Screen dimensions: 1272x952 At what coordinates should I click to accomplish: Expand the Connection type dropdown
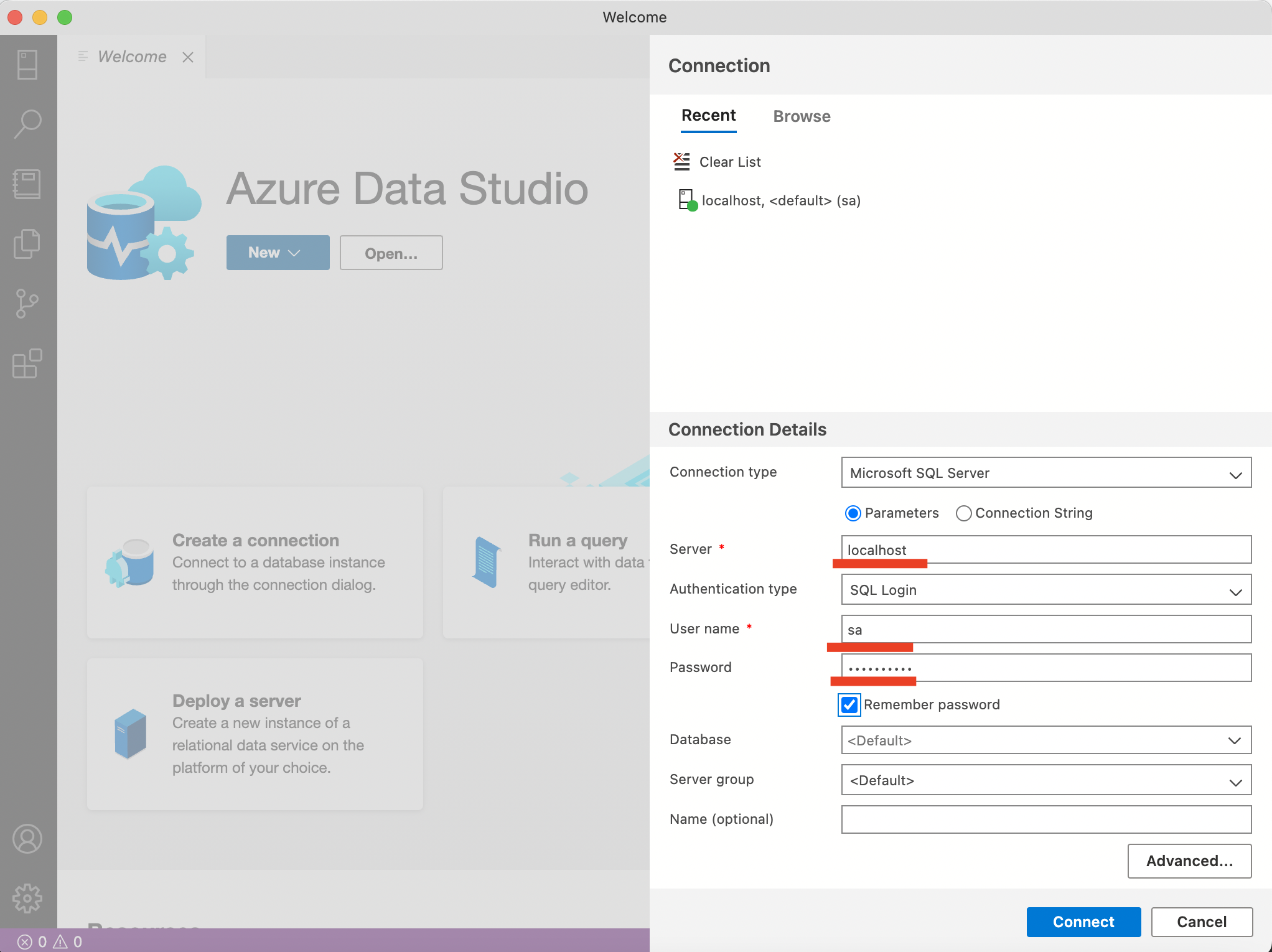[1046, 473]
